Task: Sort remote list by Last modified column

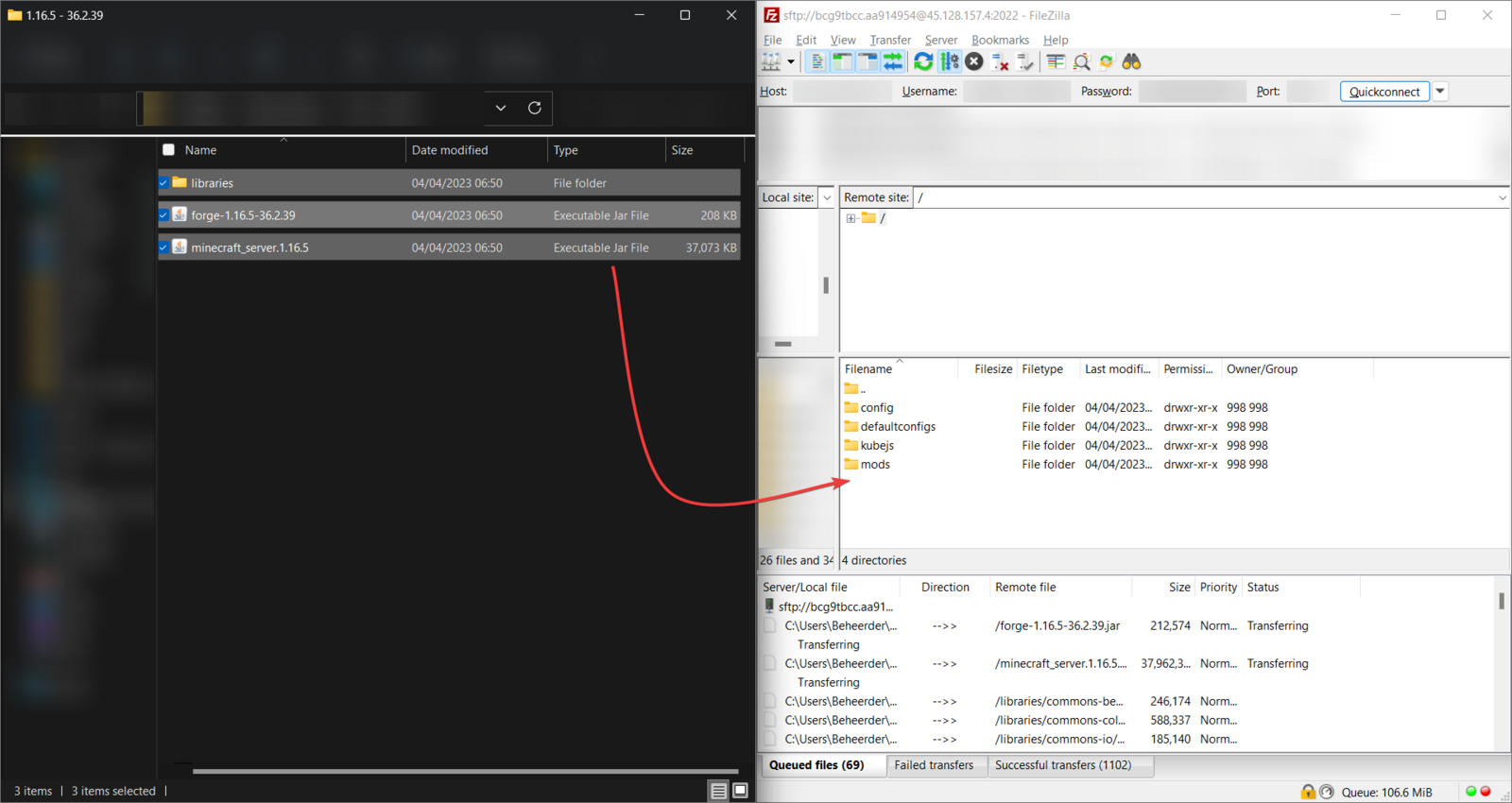Action: tap(1119, 369)
